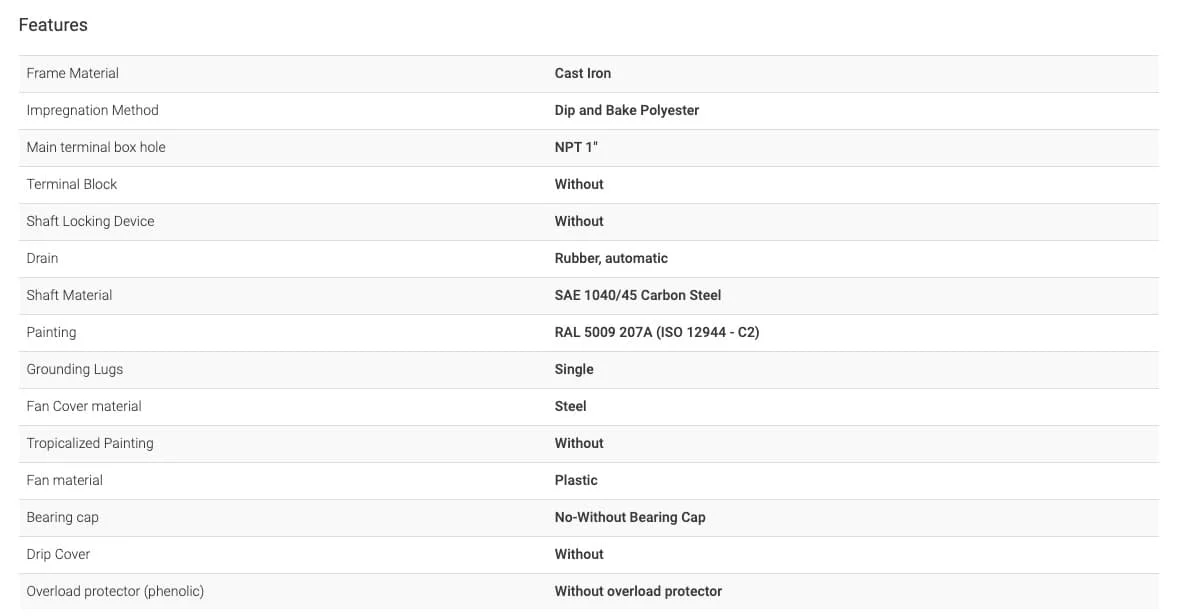Click the Single grounding lugs value
The height and width of the screenshot is (616, 1182).
[574, 369]
